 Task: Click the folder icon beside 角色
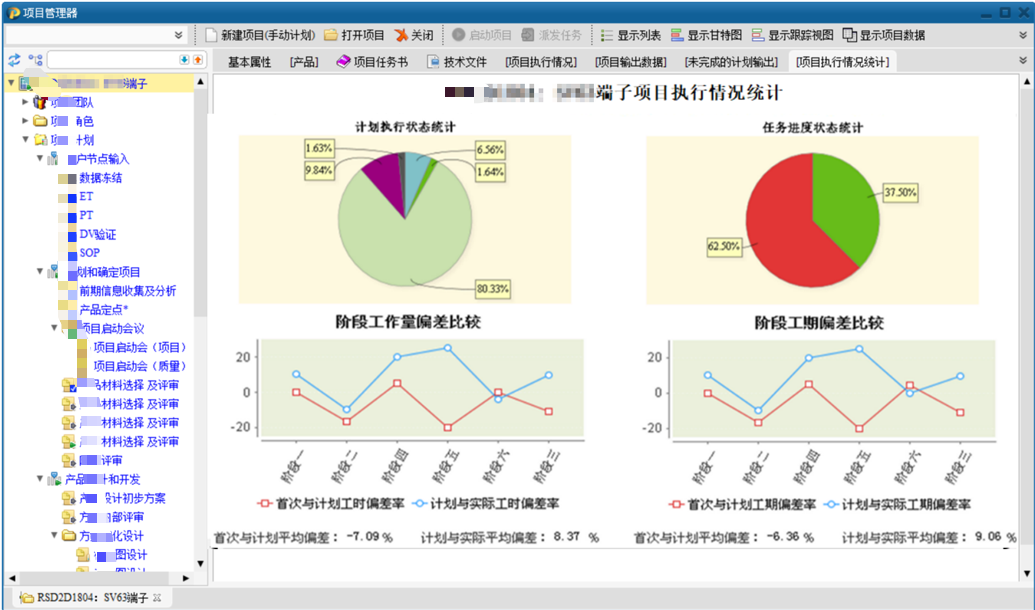pyautogui.click(x=40, y=121)
